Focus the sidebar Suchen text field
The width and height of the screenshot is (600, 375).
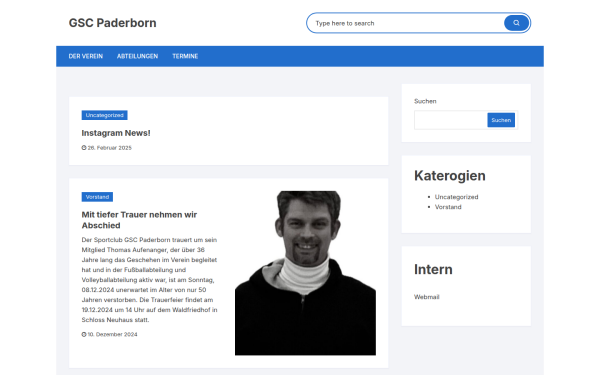tap(450, 120)
